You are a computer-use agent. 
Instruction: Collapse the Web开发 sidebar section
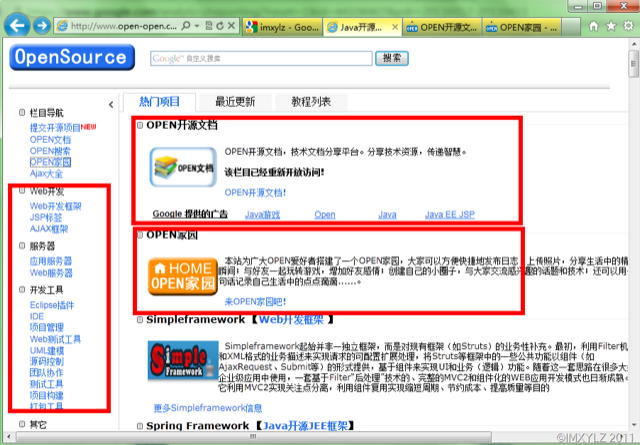pyautogui.click(x=22, y=190)
